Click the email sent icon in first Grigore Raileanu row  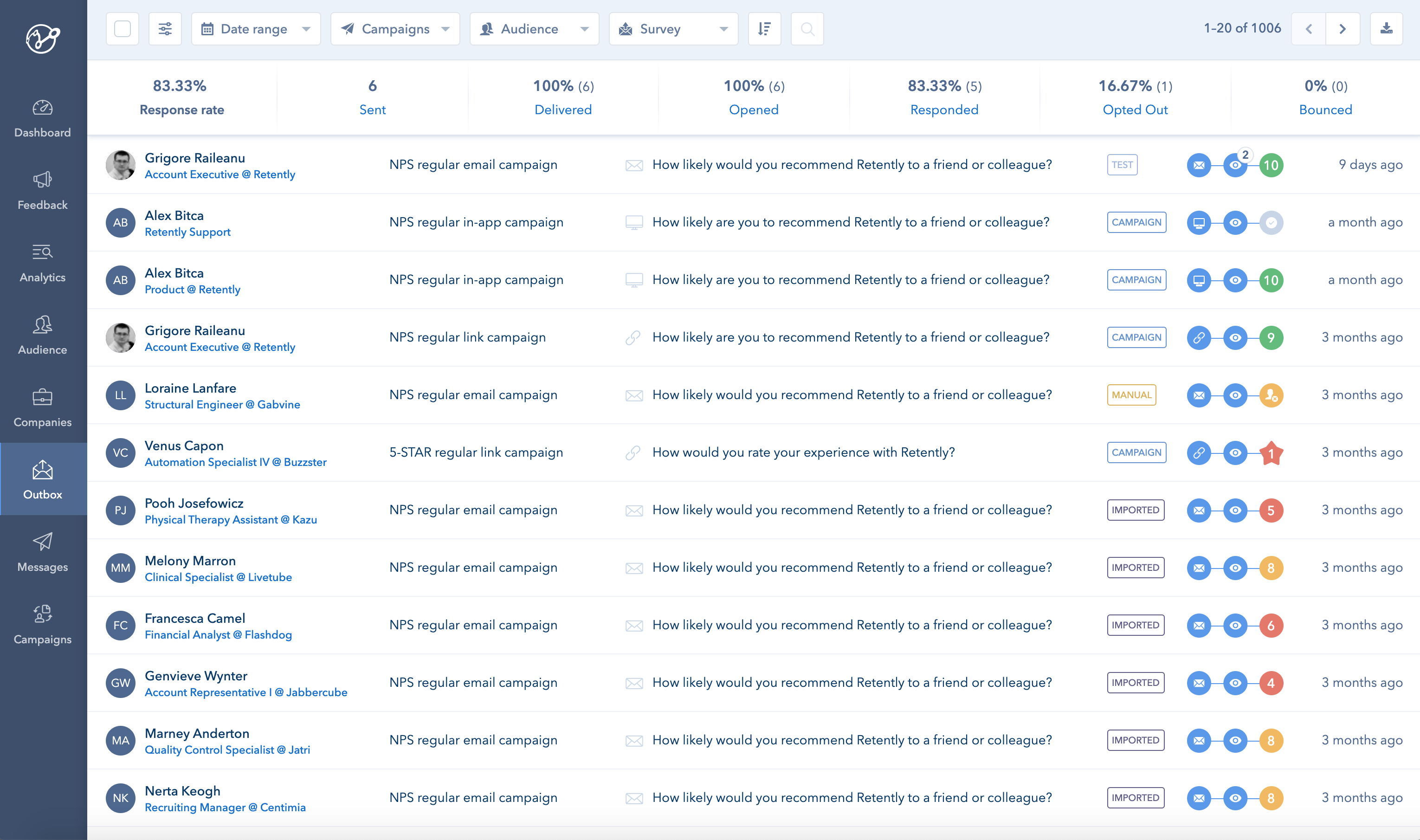point(1199,165)
